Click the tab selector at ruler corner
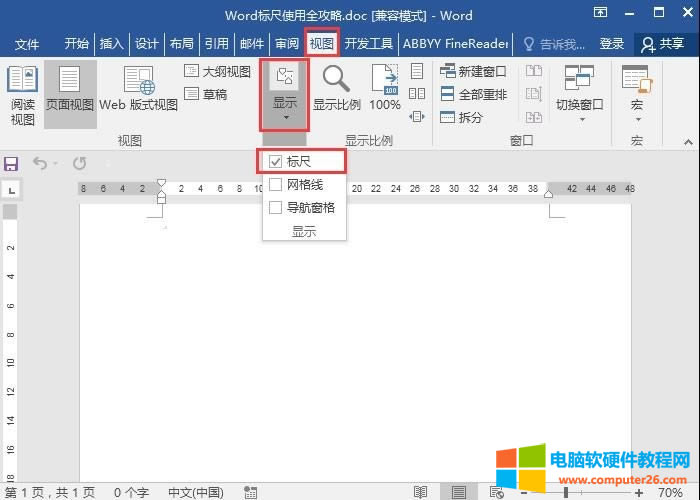 coord(11,189)
